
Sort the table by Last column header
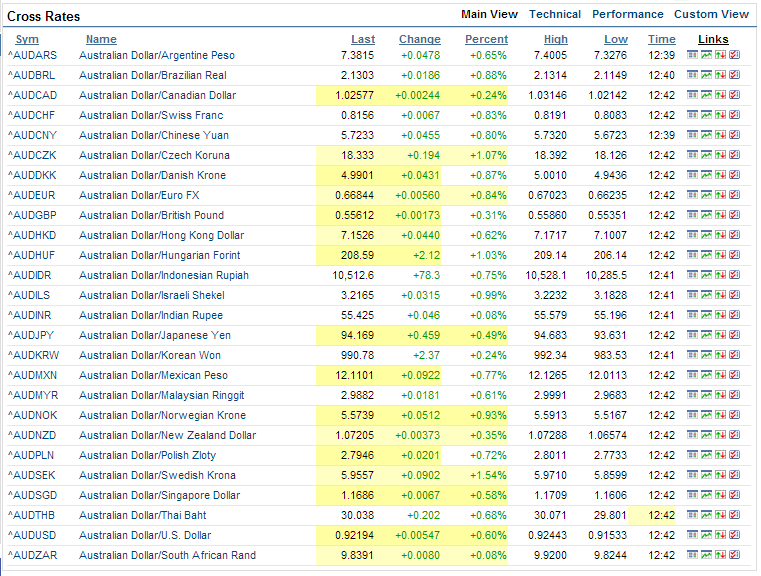click(364, 39)
